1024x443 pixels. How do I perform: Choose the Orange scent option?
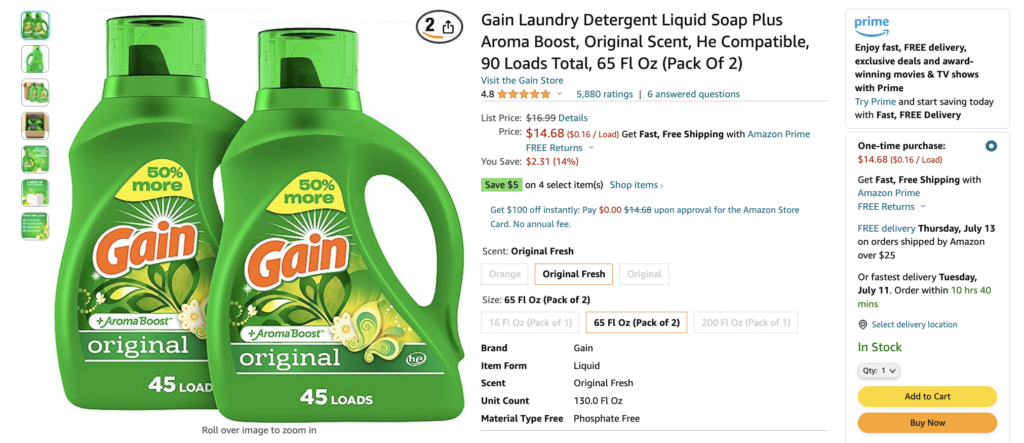tap(505, 274)
